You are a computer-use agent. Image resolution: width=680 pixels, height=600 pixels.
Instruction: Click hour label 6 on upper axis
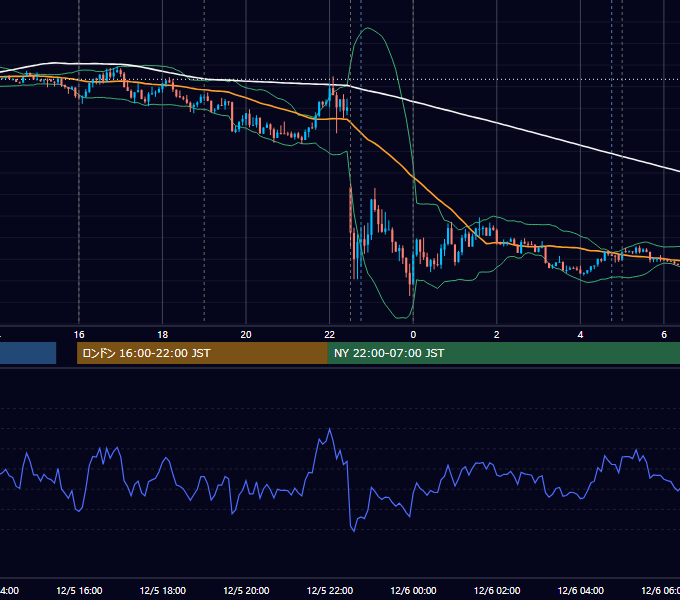pyautogui.click(x=664, y=334)
